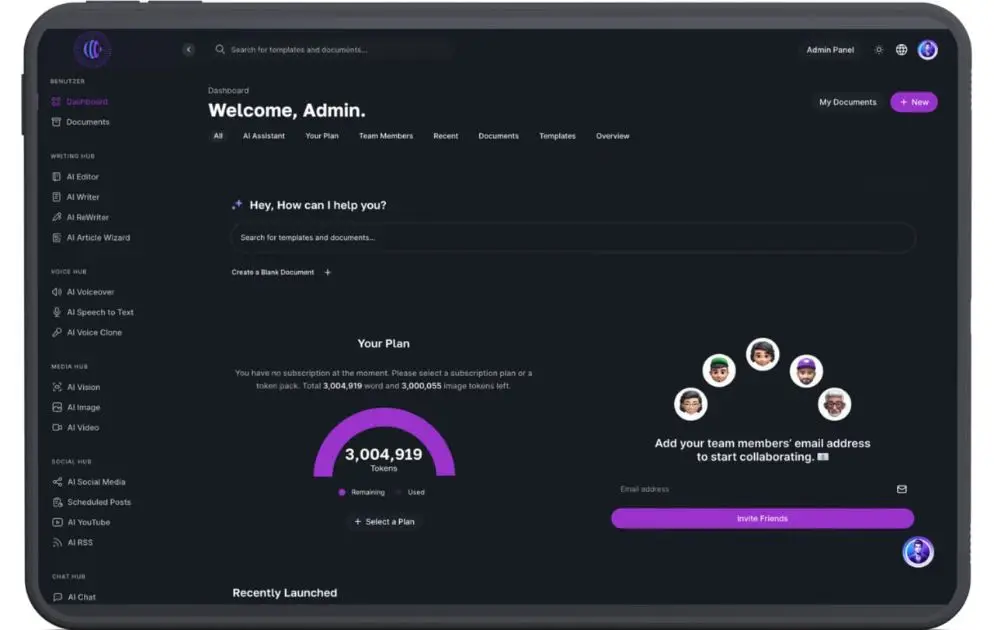Click the purple New button
This screenshot has width=994, height=630.
click(x=913, y=102)
